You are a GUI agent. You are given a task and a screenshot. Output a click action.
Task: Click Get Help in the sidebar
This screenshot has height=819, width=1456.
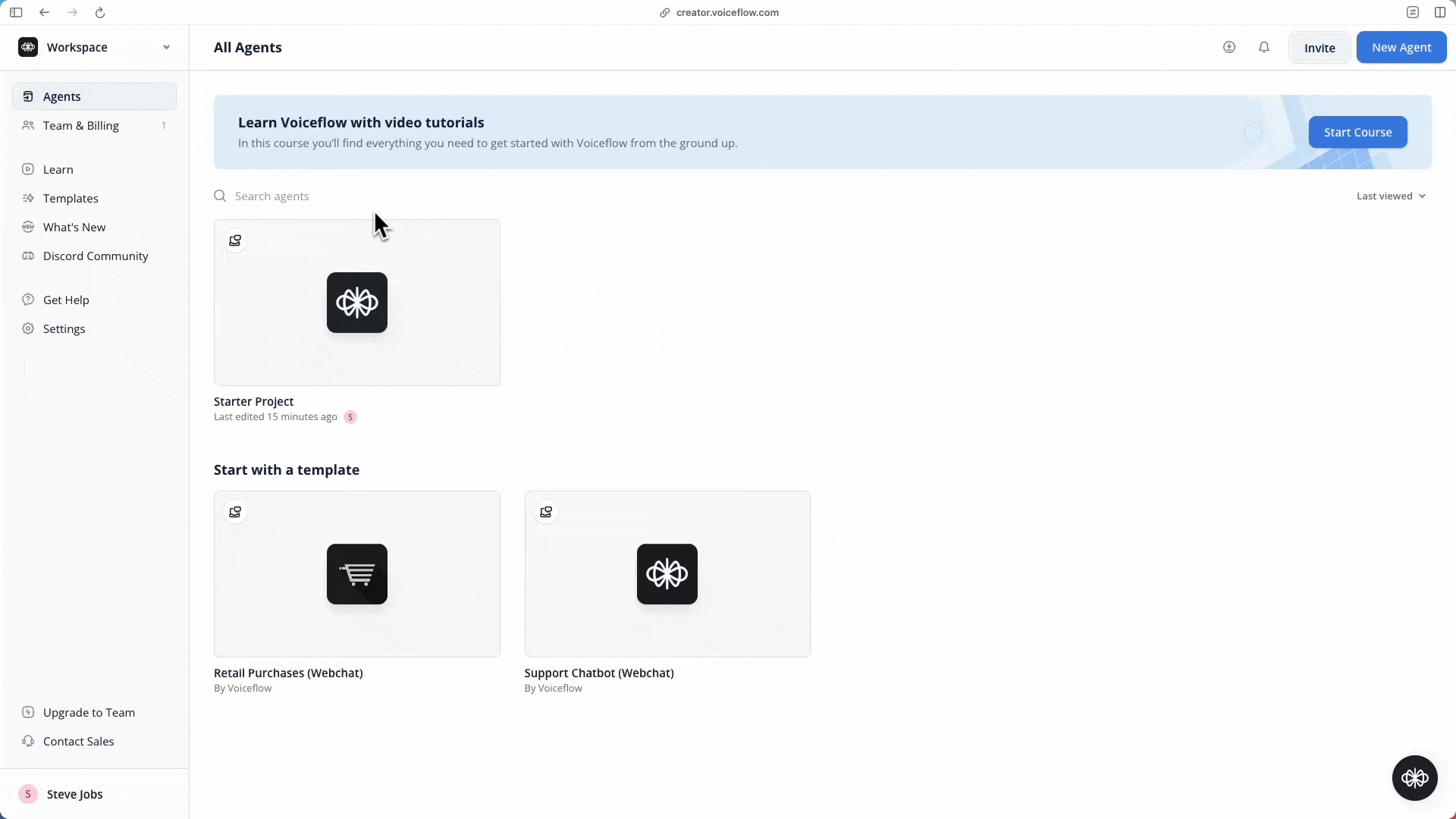point(95,300)
